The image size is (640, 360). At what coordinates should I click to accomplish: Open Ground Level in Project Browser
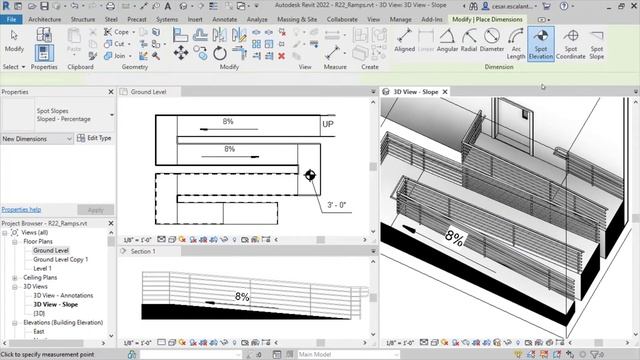click(x=51, y=251)
